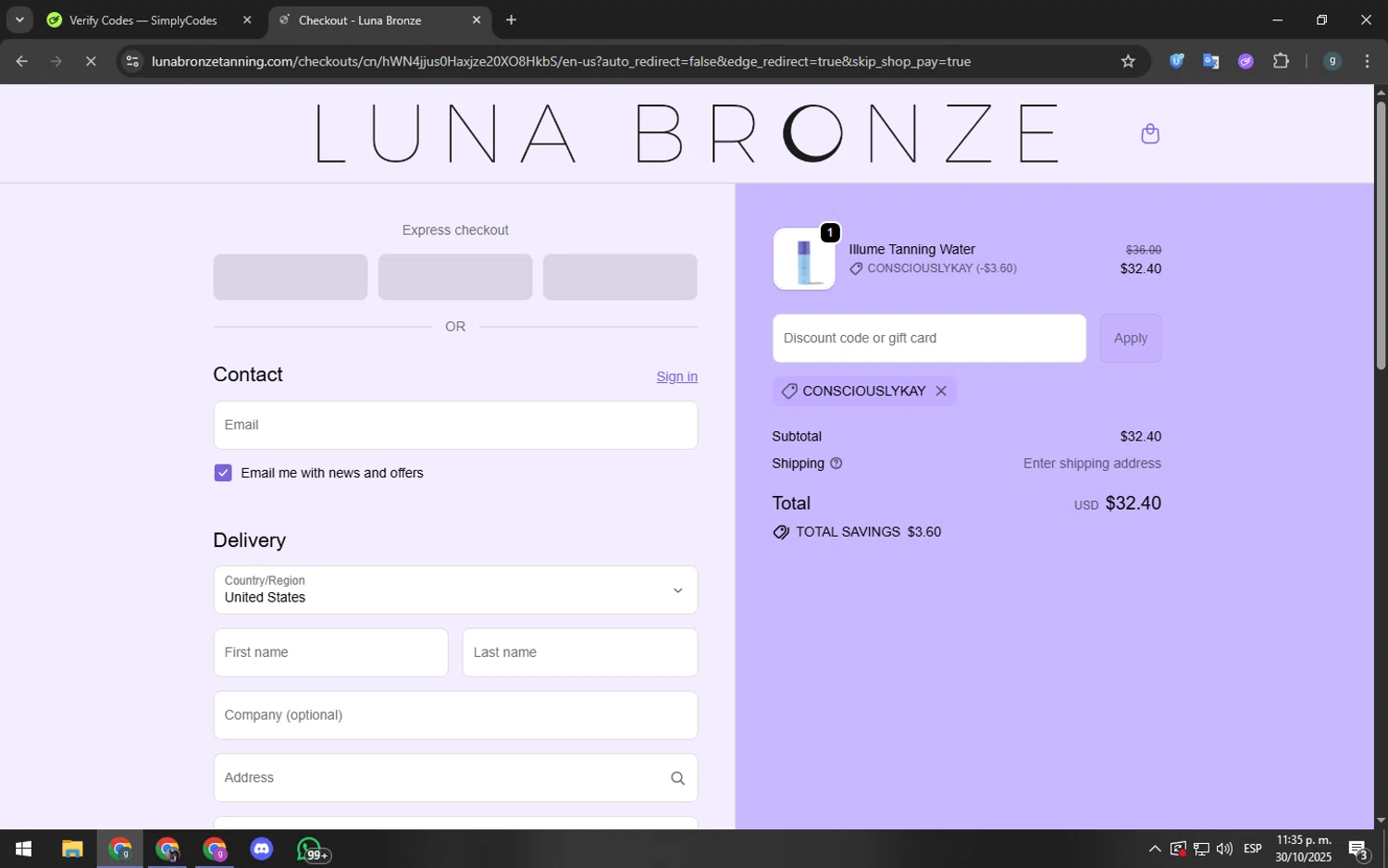Screen dimensions: 1388x868
Task: Expand the Country/Region dropdown
Action: pos(455,589)
